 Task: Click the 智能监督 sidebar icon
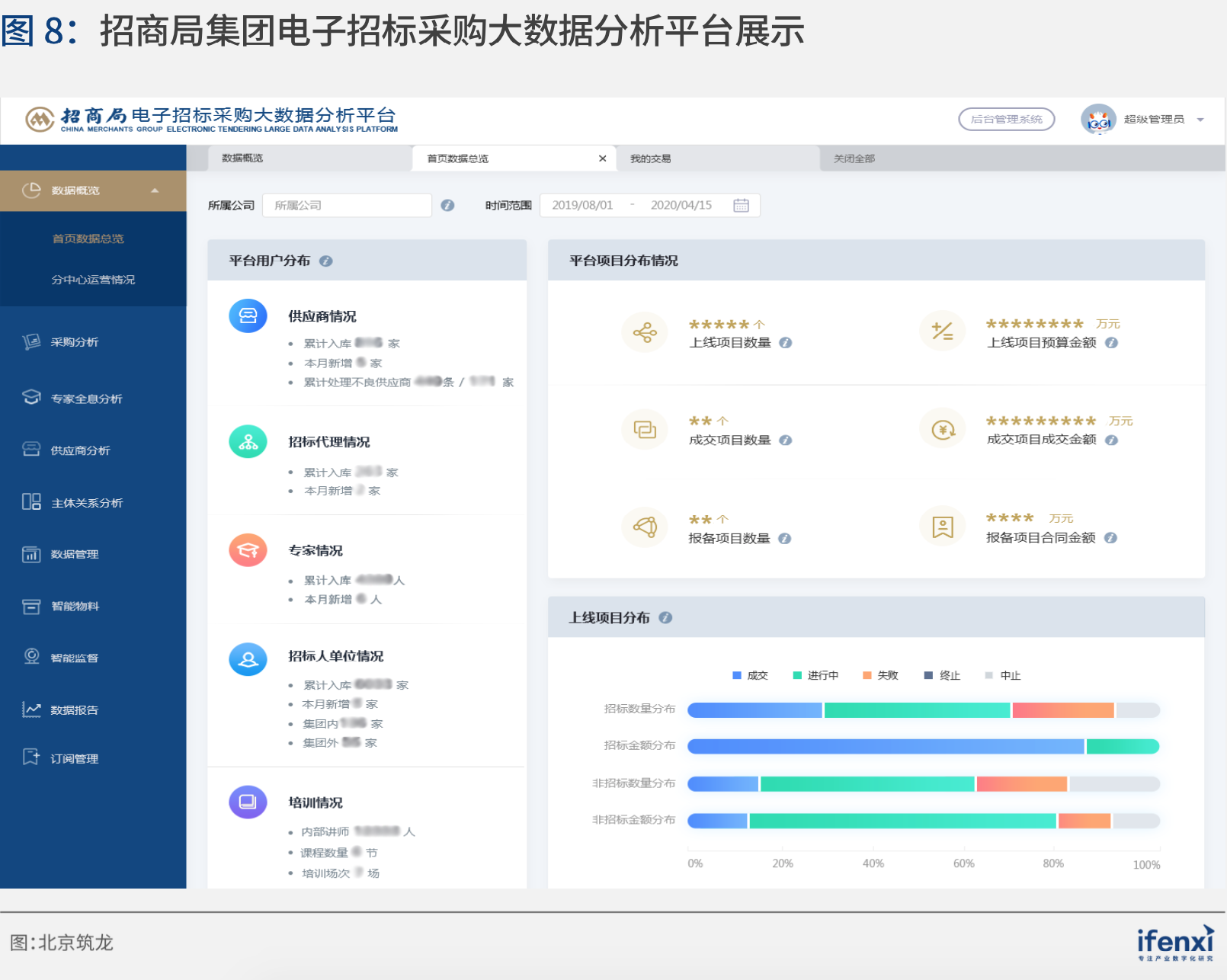[31, 657]
